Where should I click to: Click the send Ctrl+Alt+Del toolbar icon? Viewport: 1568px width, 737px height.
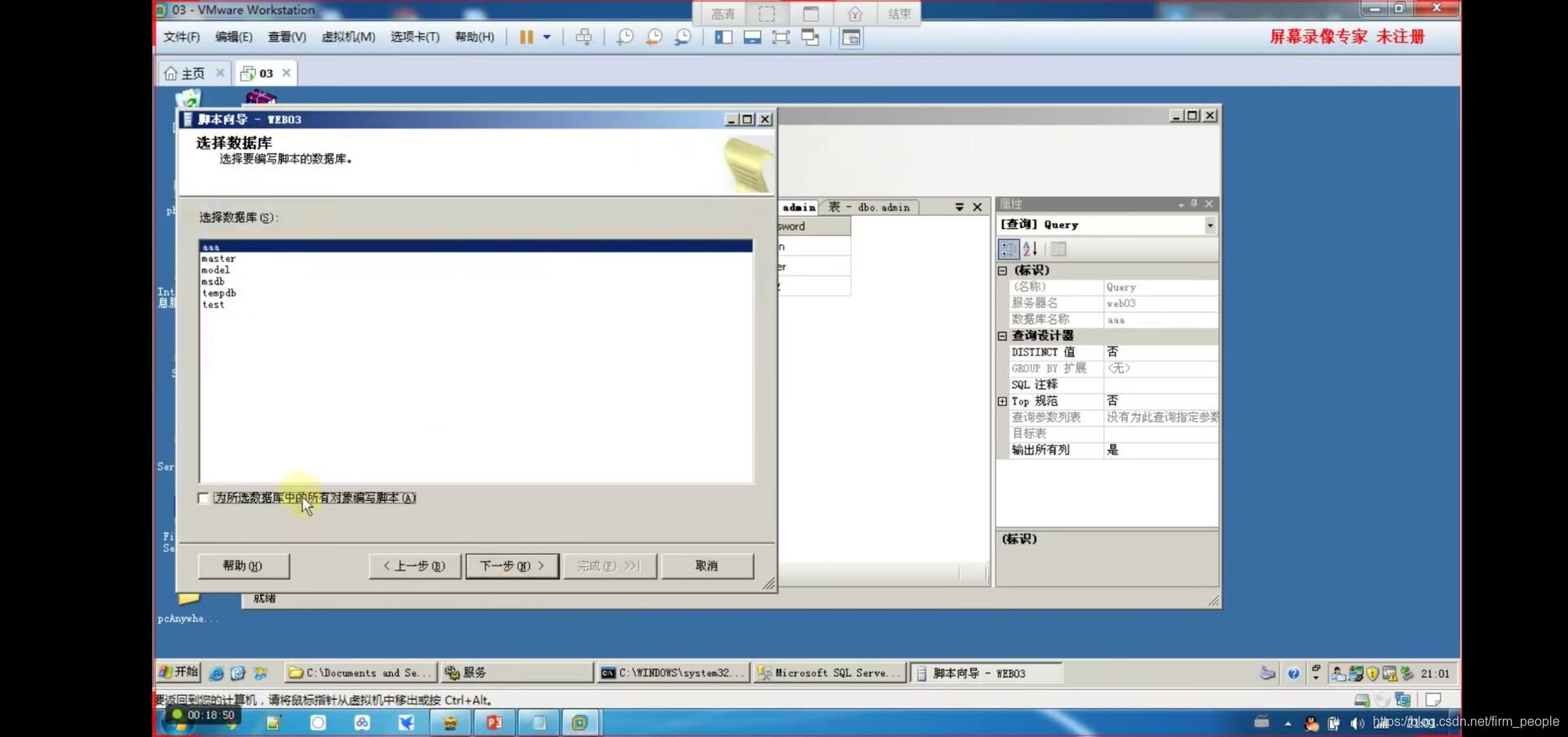pyautogui.click(x=584, y=38)
